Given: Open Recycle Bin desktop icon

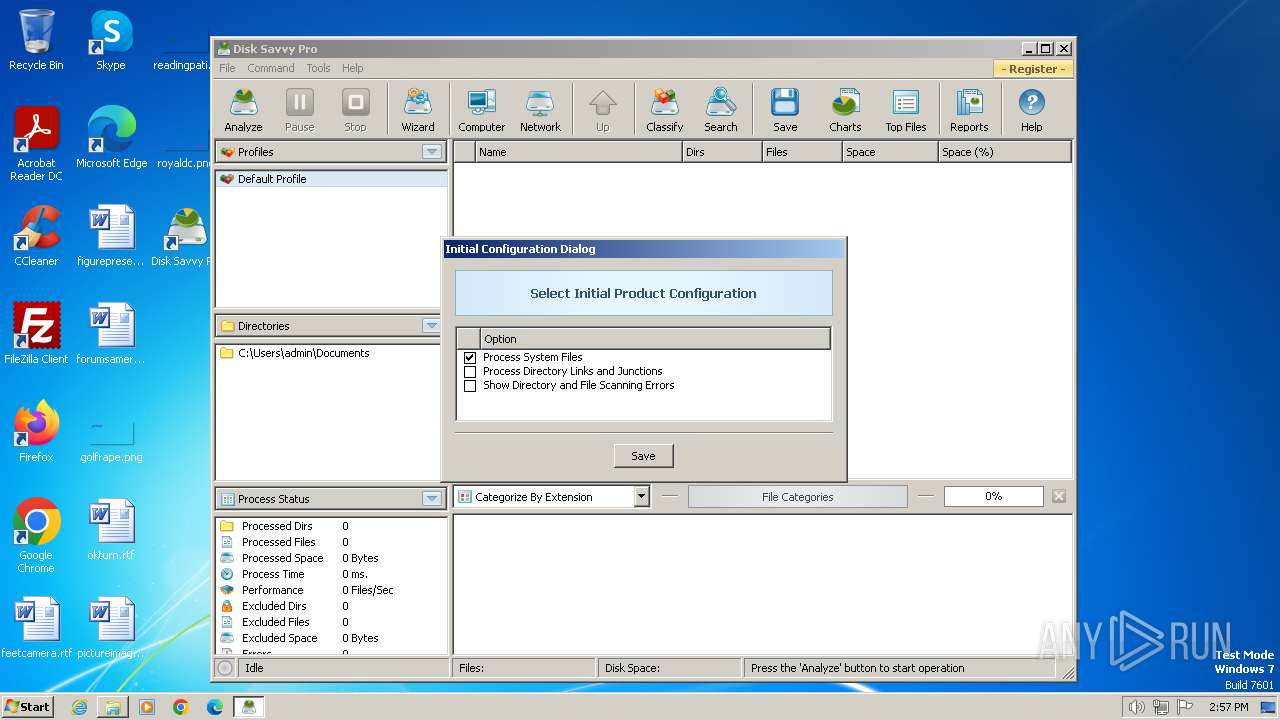Looking at the screenshot, I should coord(36,40).
